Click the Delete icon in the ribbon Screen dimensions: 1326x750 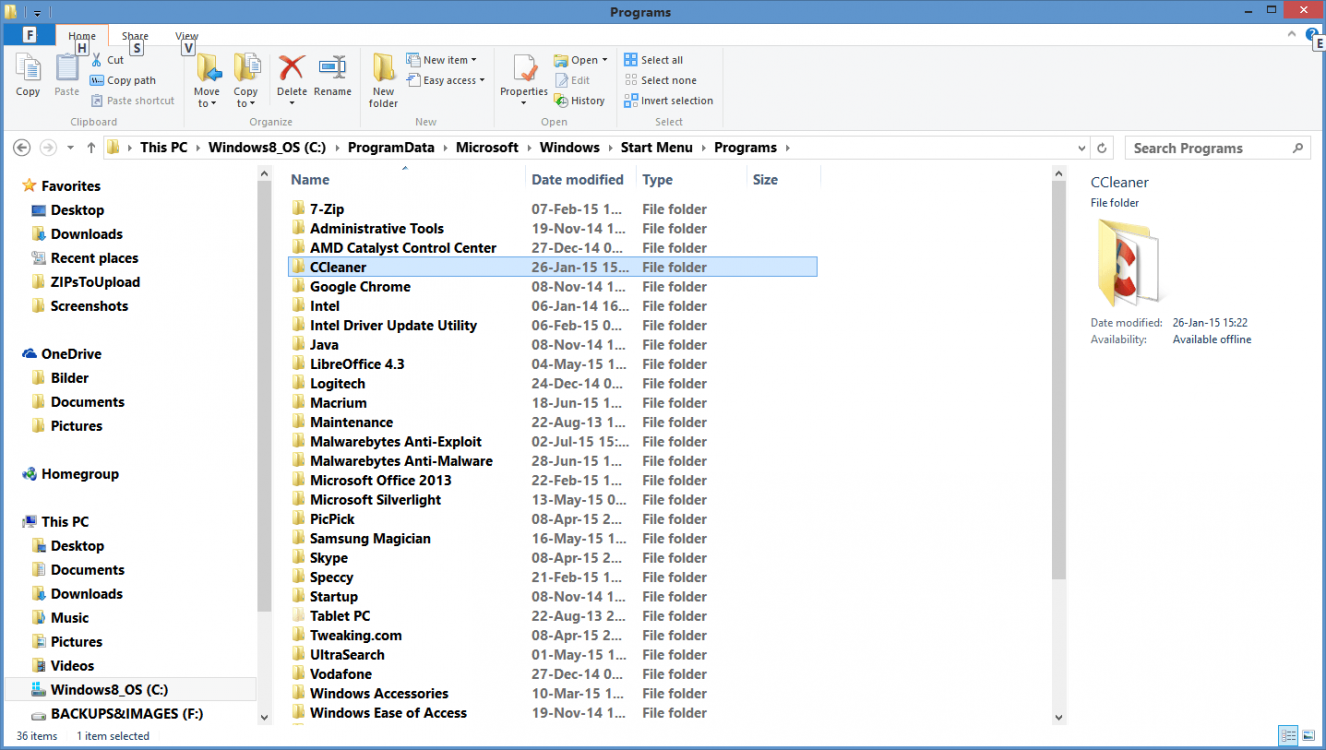291,69
